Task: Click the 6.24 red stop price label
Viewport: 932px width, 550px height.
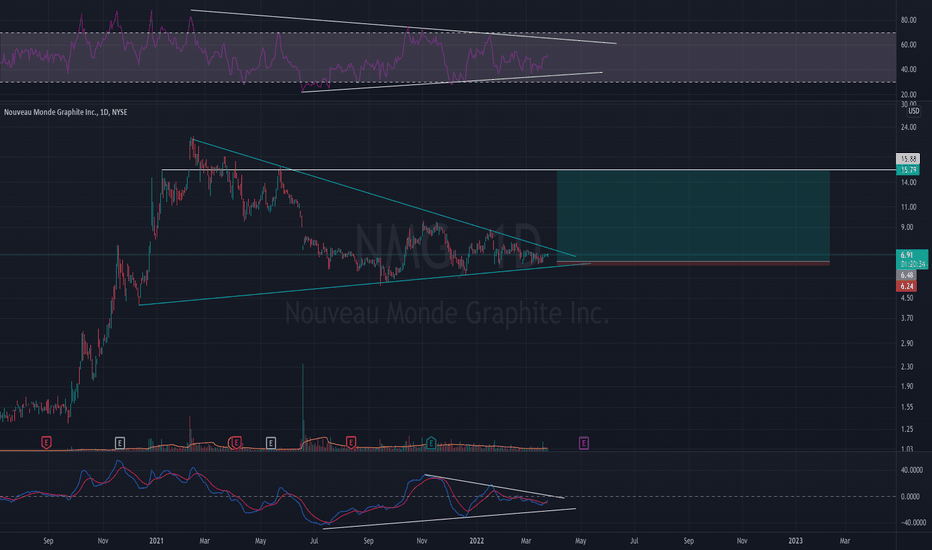Action: [x=907, y=286]
